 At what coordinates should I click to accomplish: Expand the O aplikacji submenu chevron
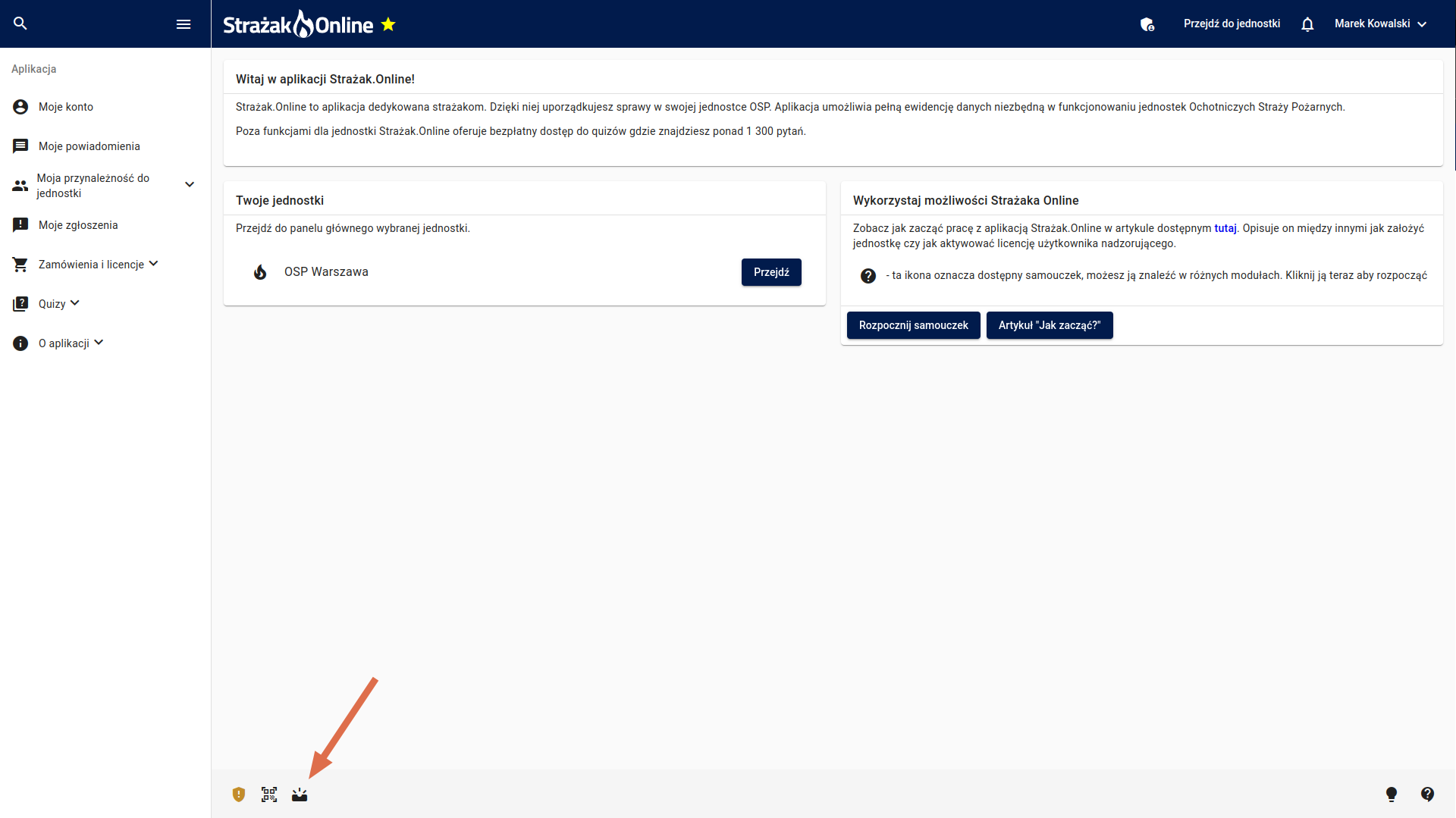[99, 343]
